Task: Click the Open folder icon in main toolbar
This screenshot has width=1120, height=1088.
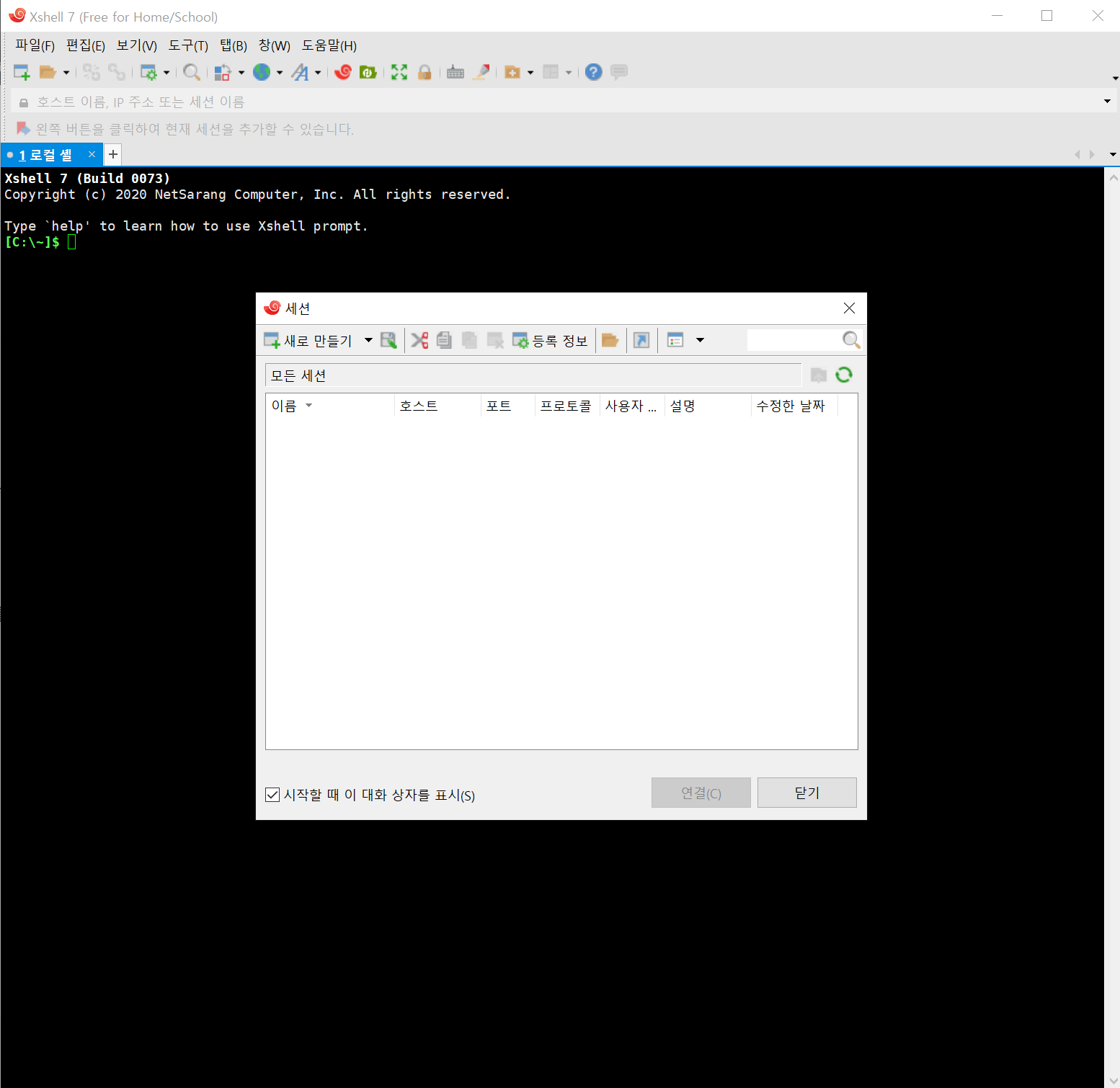Action: coord(48,72)
